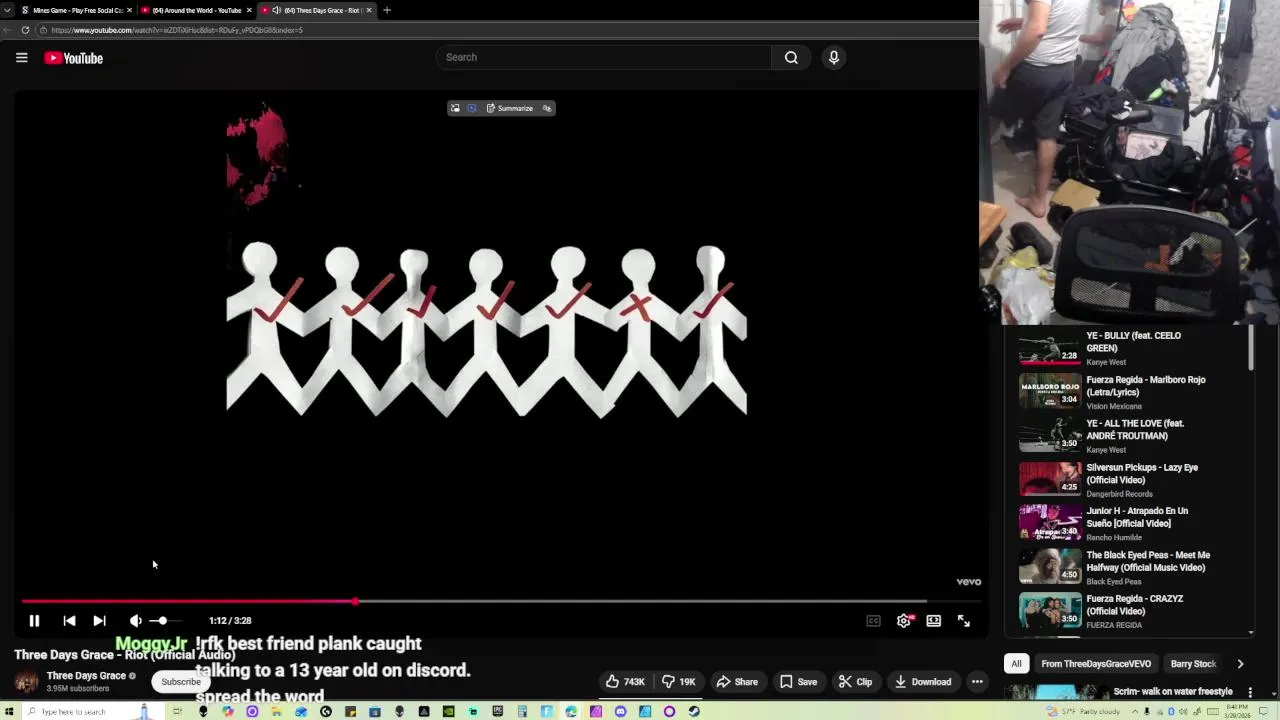The height and width of the screenshot is (720, 1280).
Task: Open a new browser tab
Action: pos(387,10)
